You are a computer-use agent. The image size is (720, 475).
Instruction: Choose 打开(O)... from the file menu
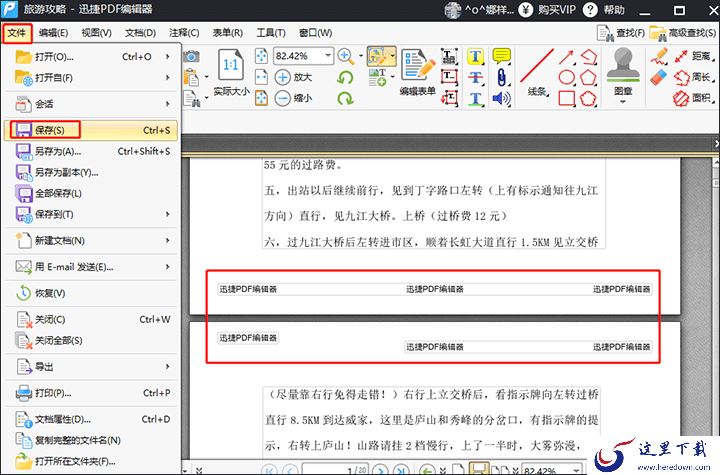92,57
